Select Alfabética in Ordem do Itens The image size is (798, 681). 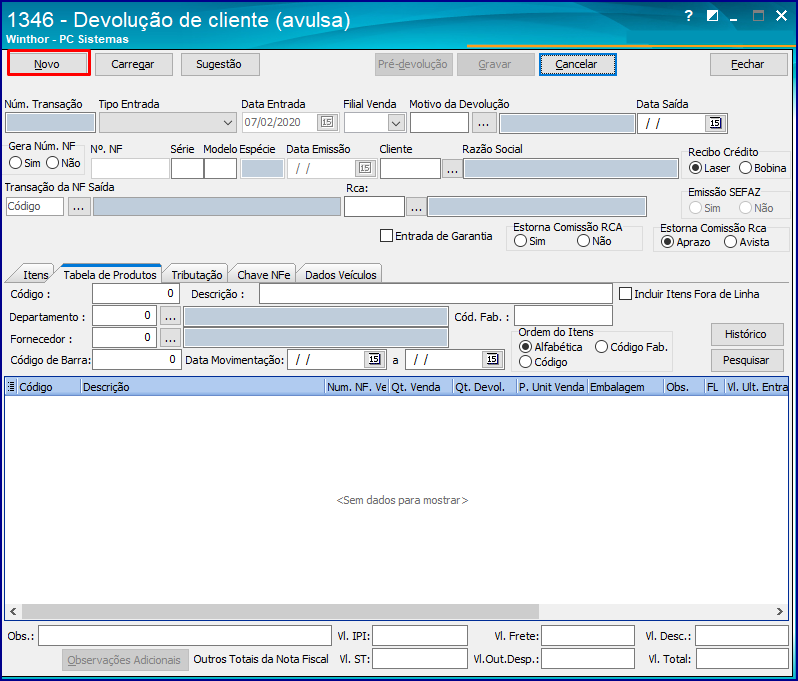click(x=550, y=347)
